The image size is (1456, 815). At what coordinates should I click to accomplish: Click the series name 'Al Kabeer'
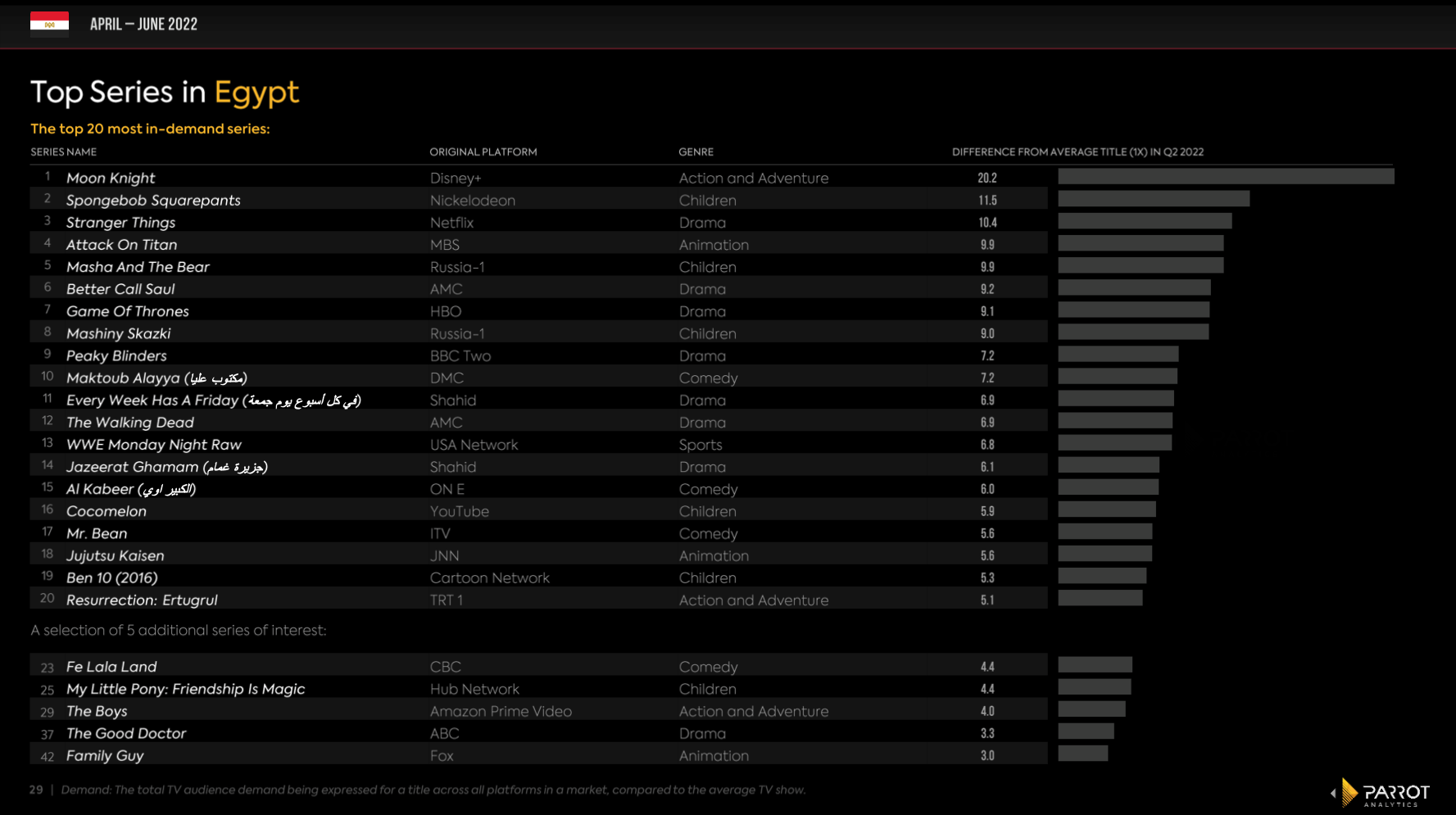point(131,488)
